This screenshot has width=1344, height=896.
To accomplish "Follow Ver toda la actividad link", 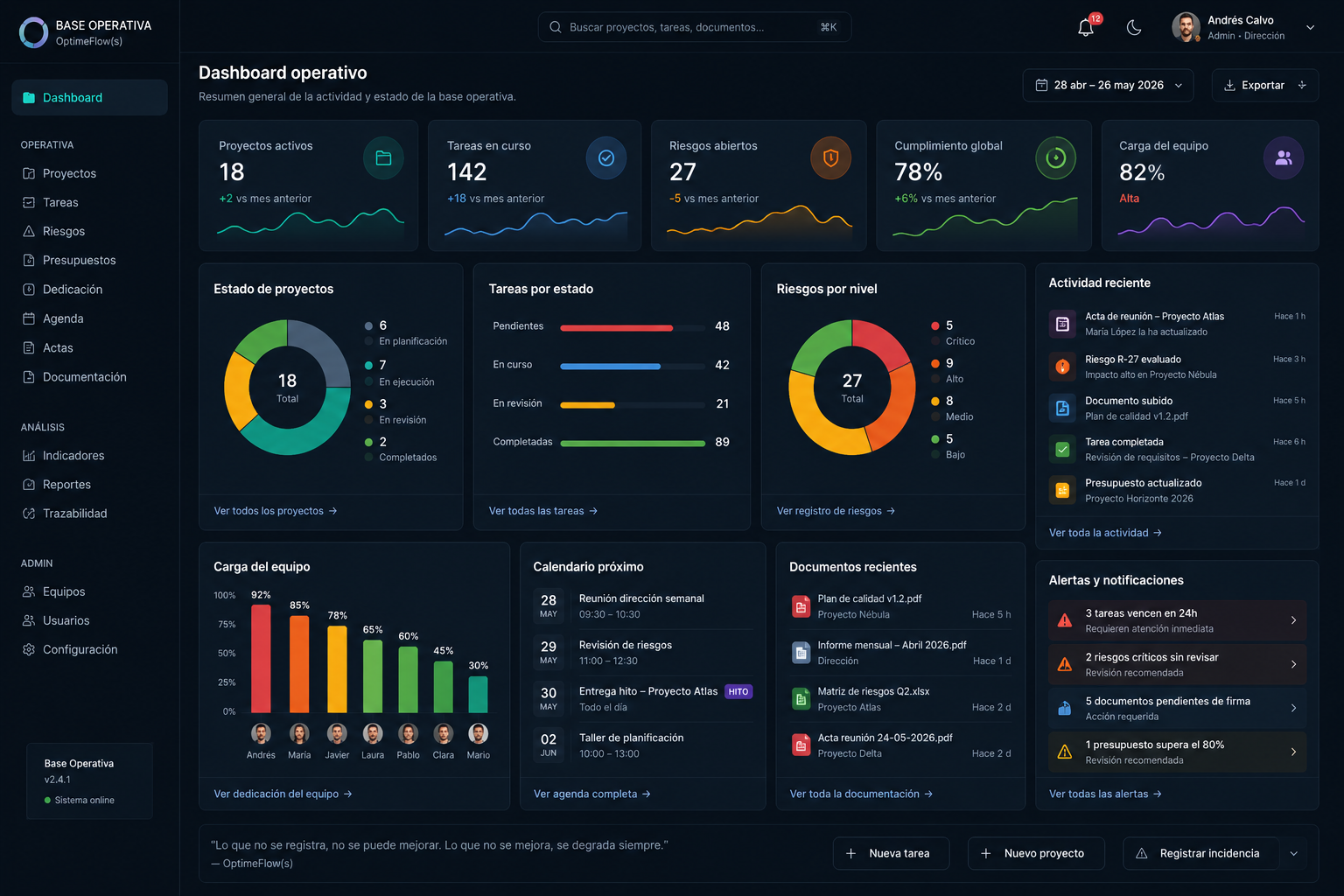I will point(1105,533).
